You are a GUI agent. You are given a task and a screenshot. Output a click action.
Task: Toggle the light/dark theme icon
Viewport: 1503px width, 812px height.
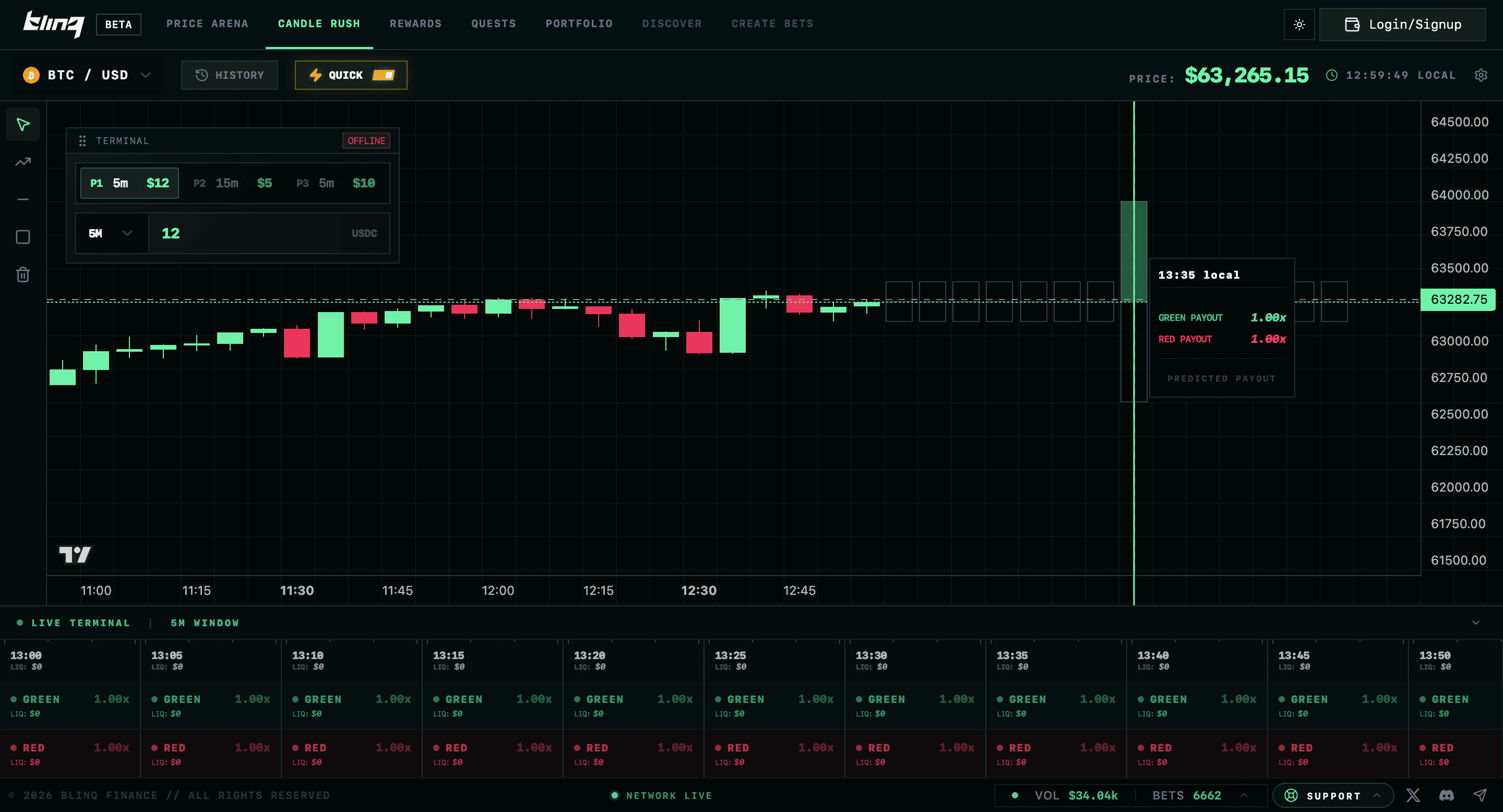pyautogui.click(x=1299, y=25)
